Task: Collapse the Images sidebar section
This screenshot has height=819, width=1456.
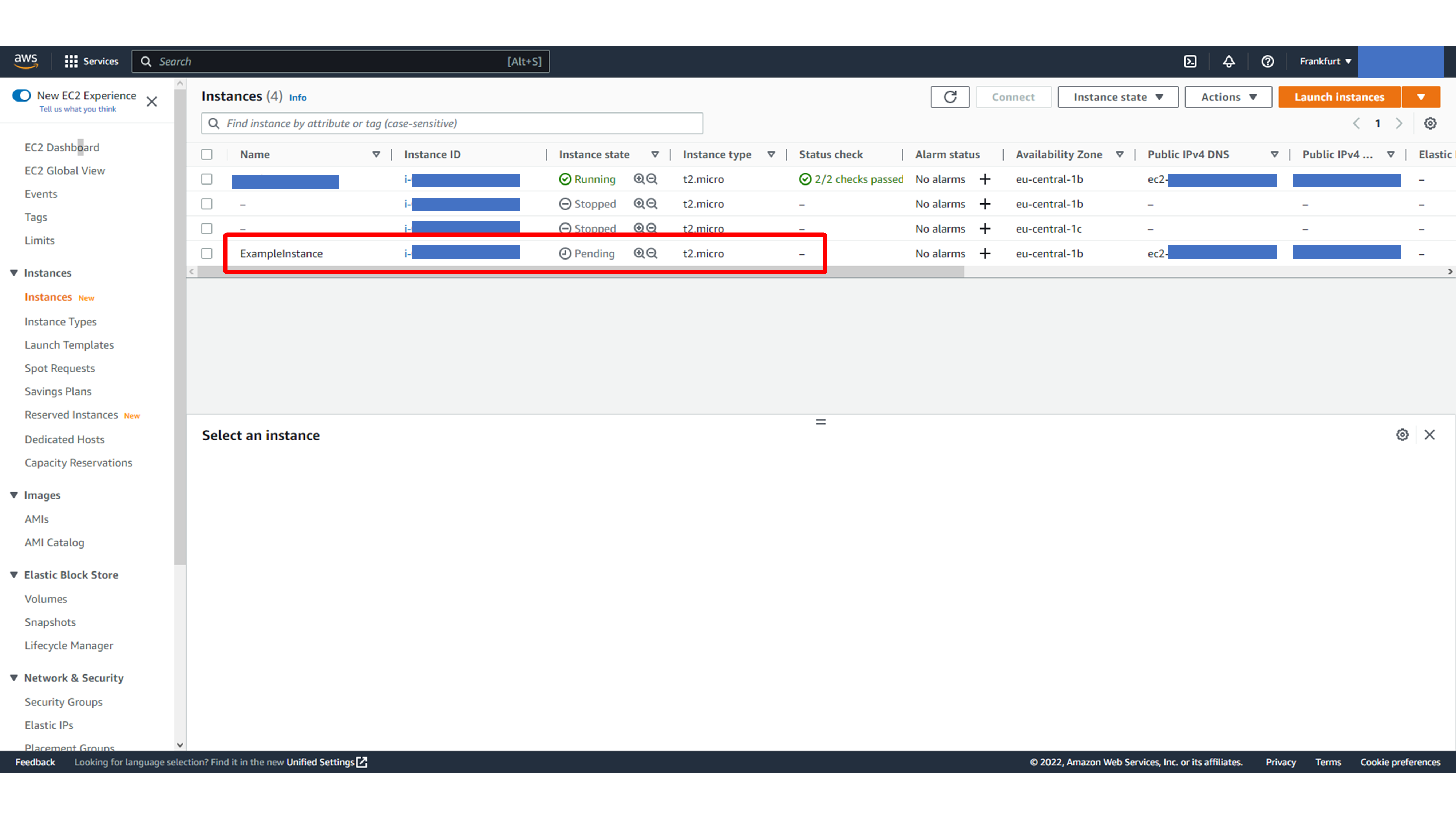Action: coord(14,495)
